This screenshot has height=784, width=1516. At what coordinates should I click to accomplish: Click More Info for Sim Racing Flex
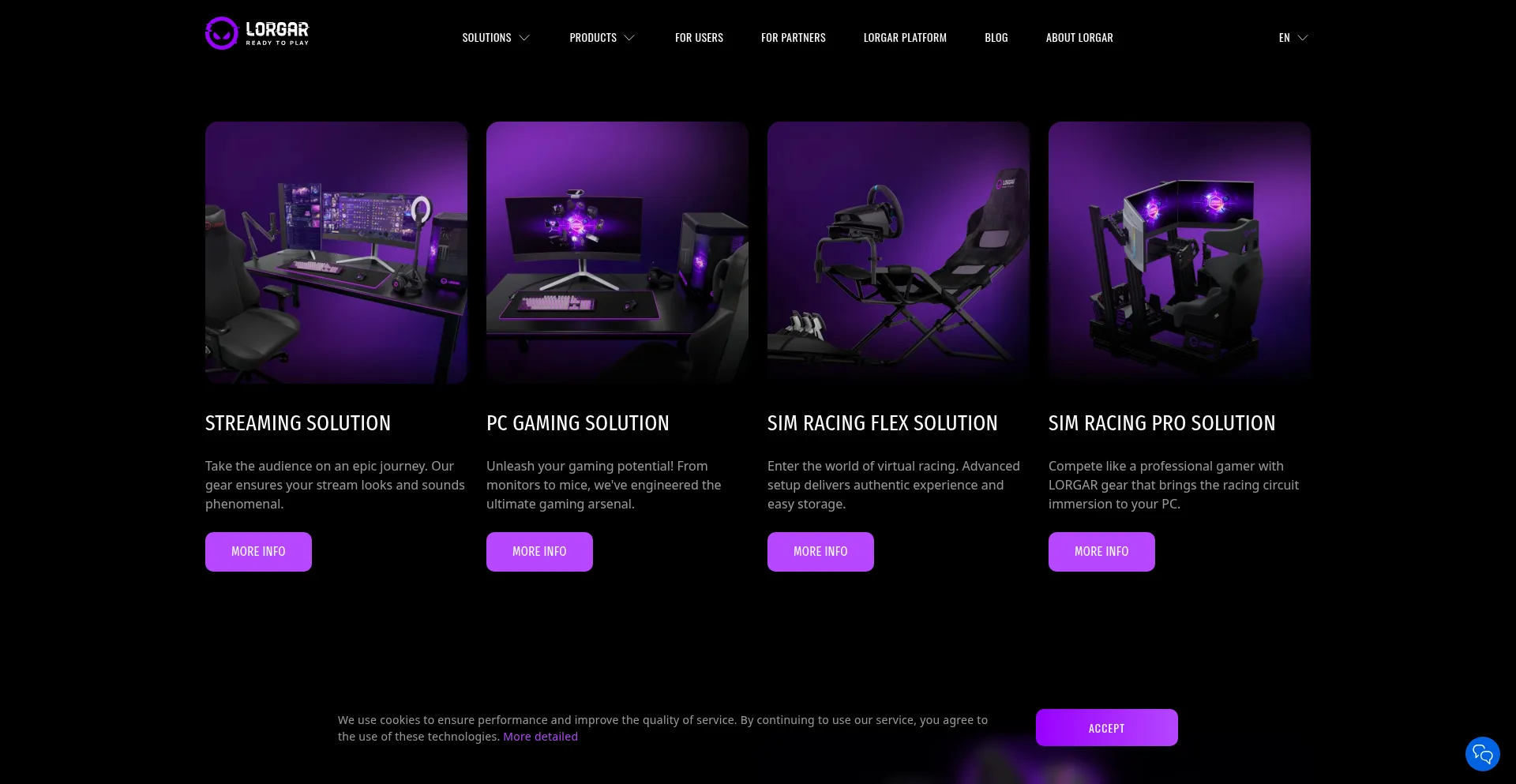click(820, 552)
